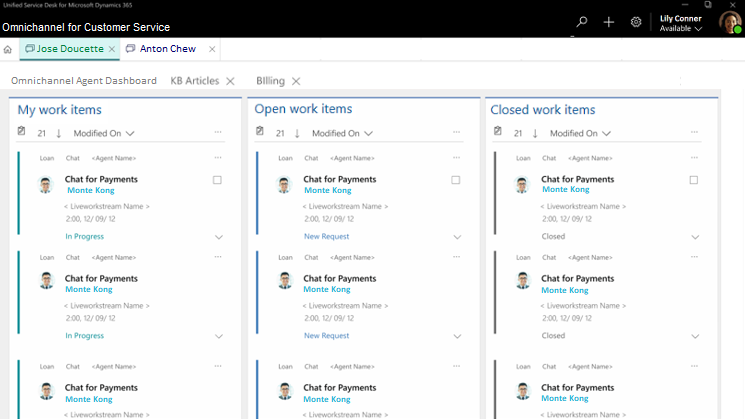Open ellipsis menu on first My work items card
Image resolution: width=745 pixels, height=419 pixels.
click(x=218, y=157)
